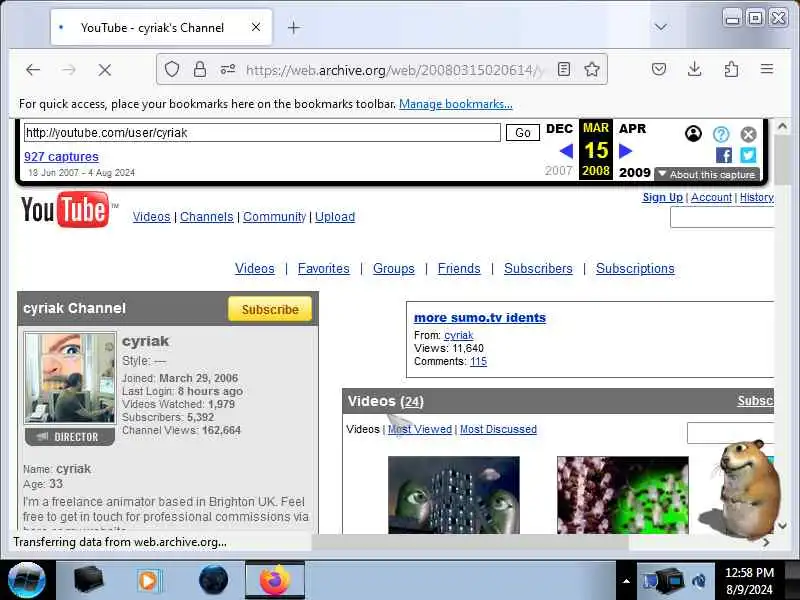Open the Community navigation link

tap(274, 217)
